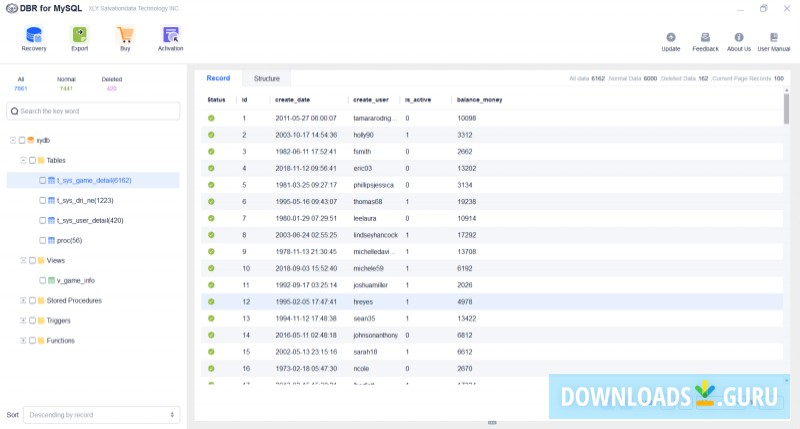The width and height of the screenshot is (800, 429).
Task: Click the green status icon of row 12
Action: (211, 302)
